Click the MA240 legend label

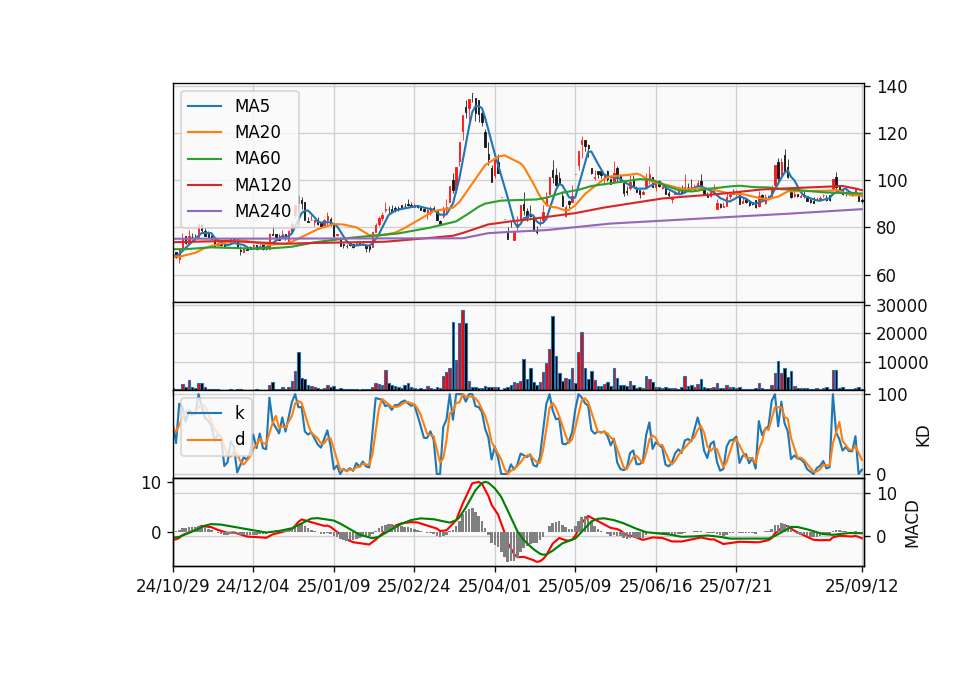pos(263,211)
